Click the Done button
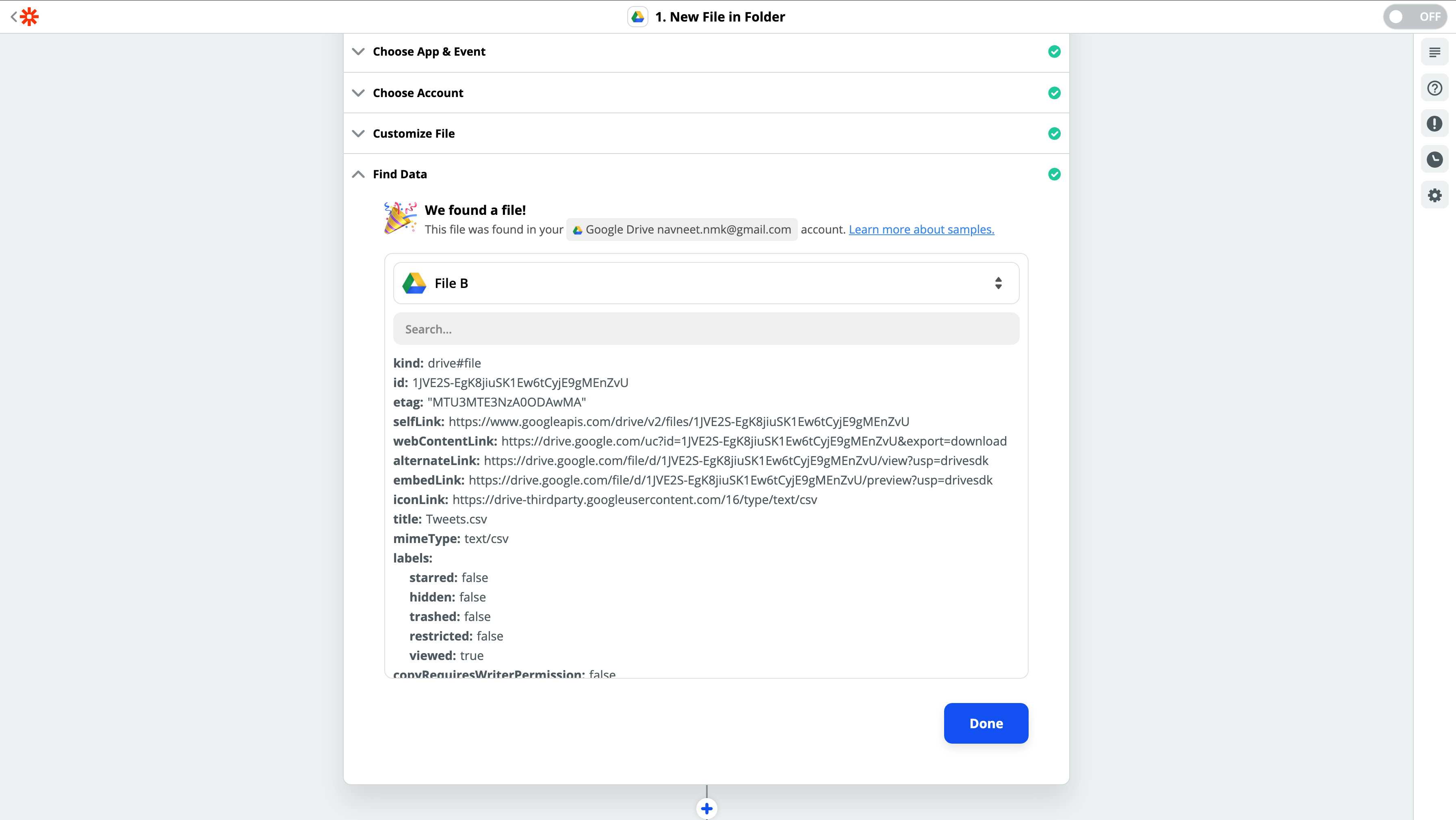Viewport: 1456px width, 820px height. point(986,723)
